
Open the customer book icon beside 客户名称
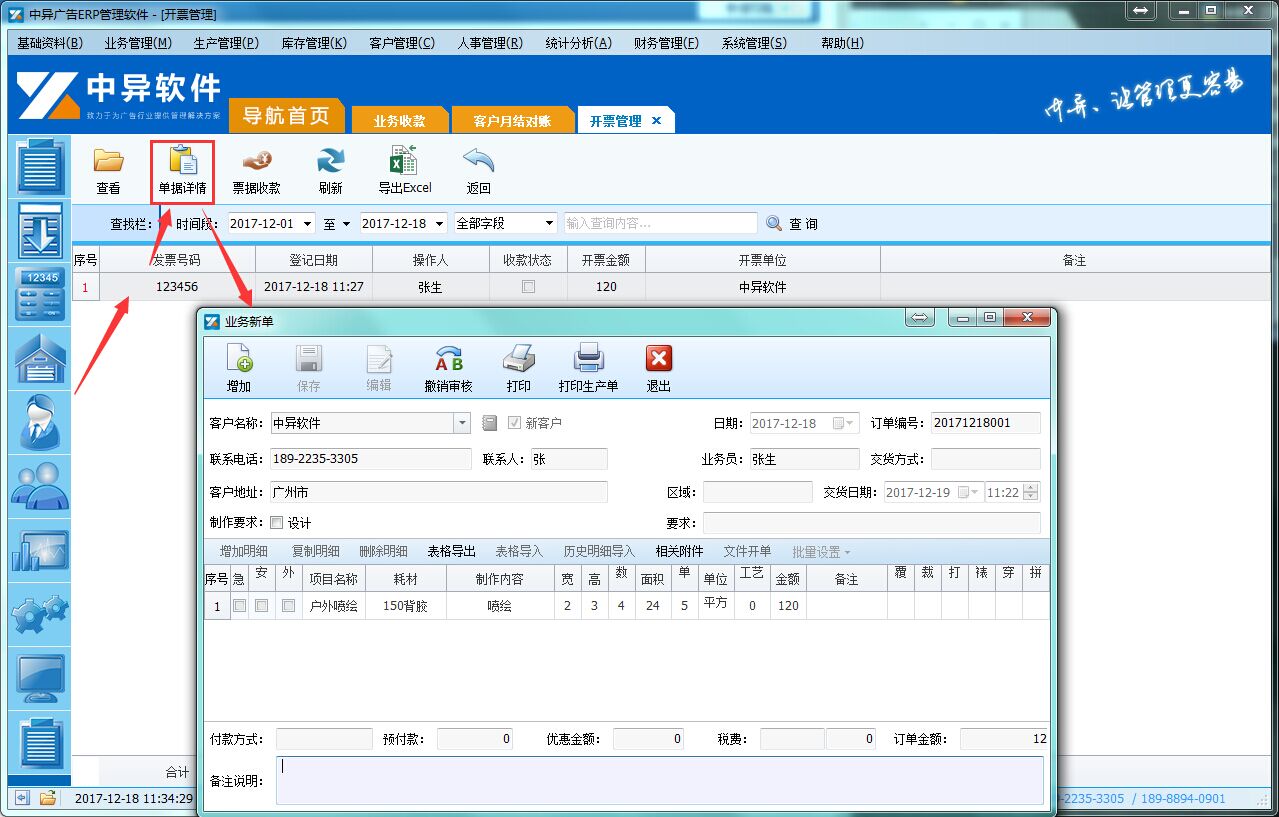click(x=490, y=423)
